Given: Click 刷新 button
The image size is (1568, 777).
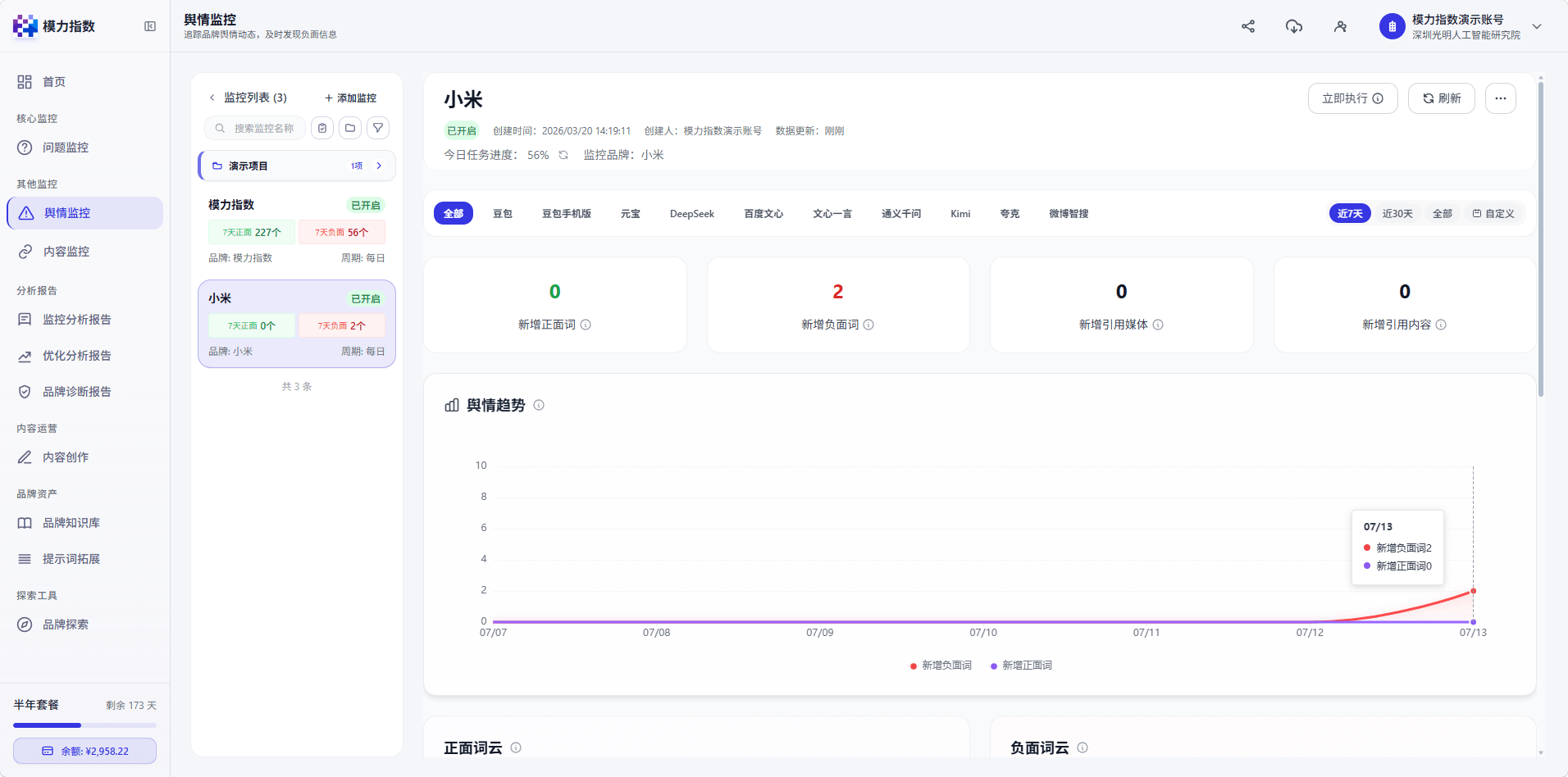Looking at the screenshot, I should pyautogui.click(x=1442, y=98).
